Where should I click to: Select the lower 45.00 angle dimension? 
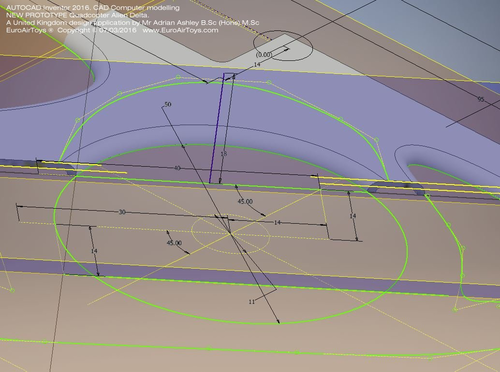174,243
